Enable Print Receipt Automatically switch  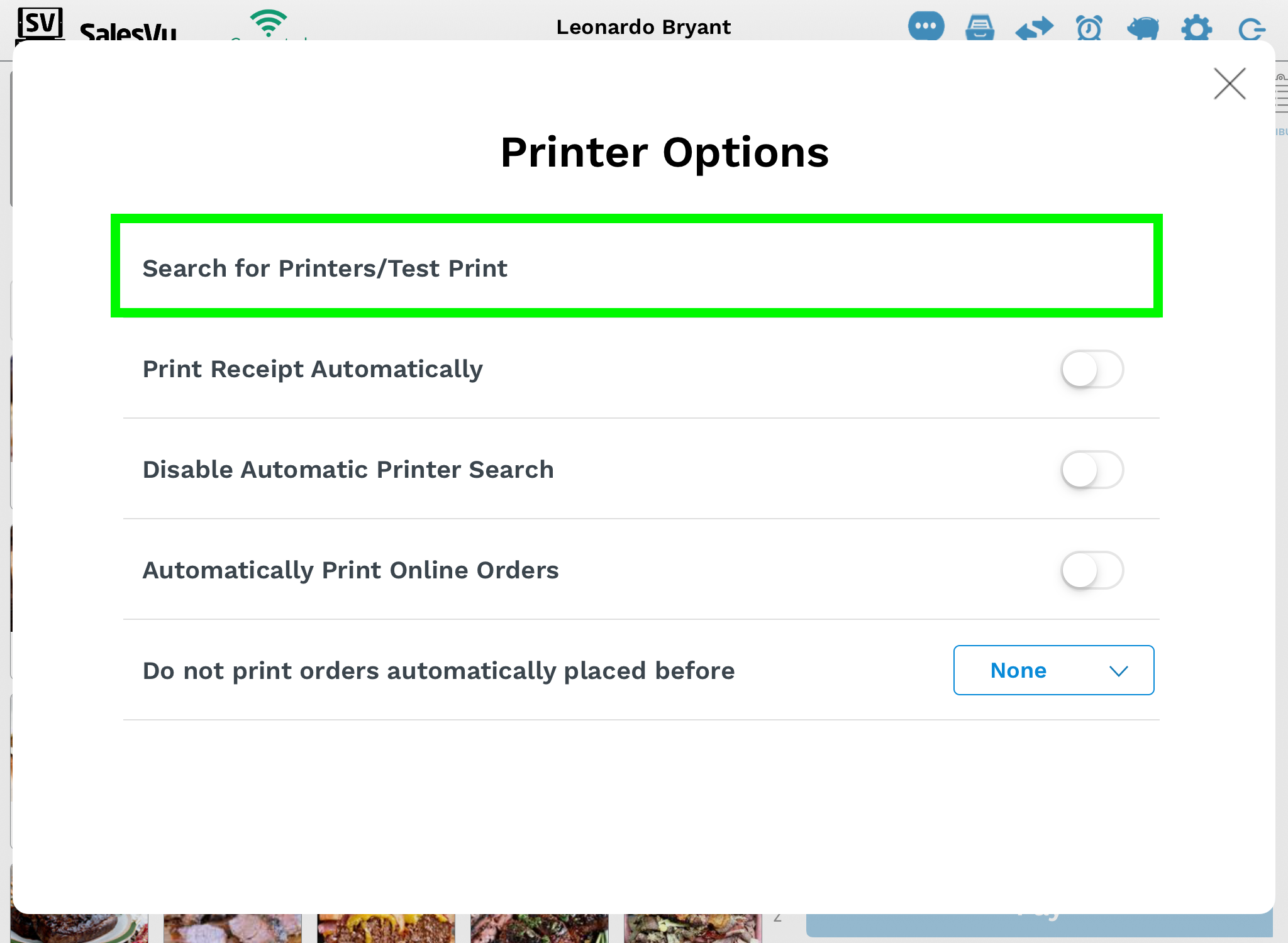[1092, 369]
